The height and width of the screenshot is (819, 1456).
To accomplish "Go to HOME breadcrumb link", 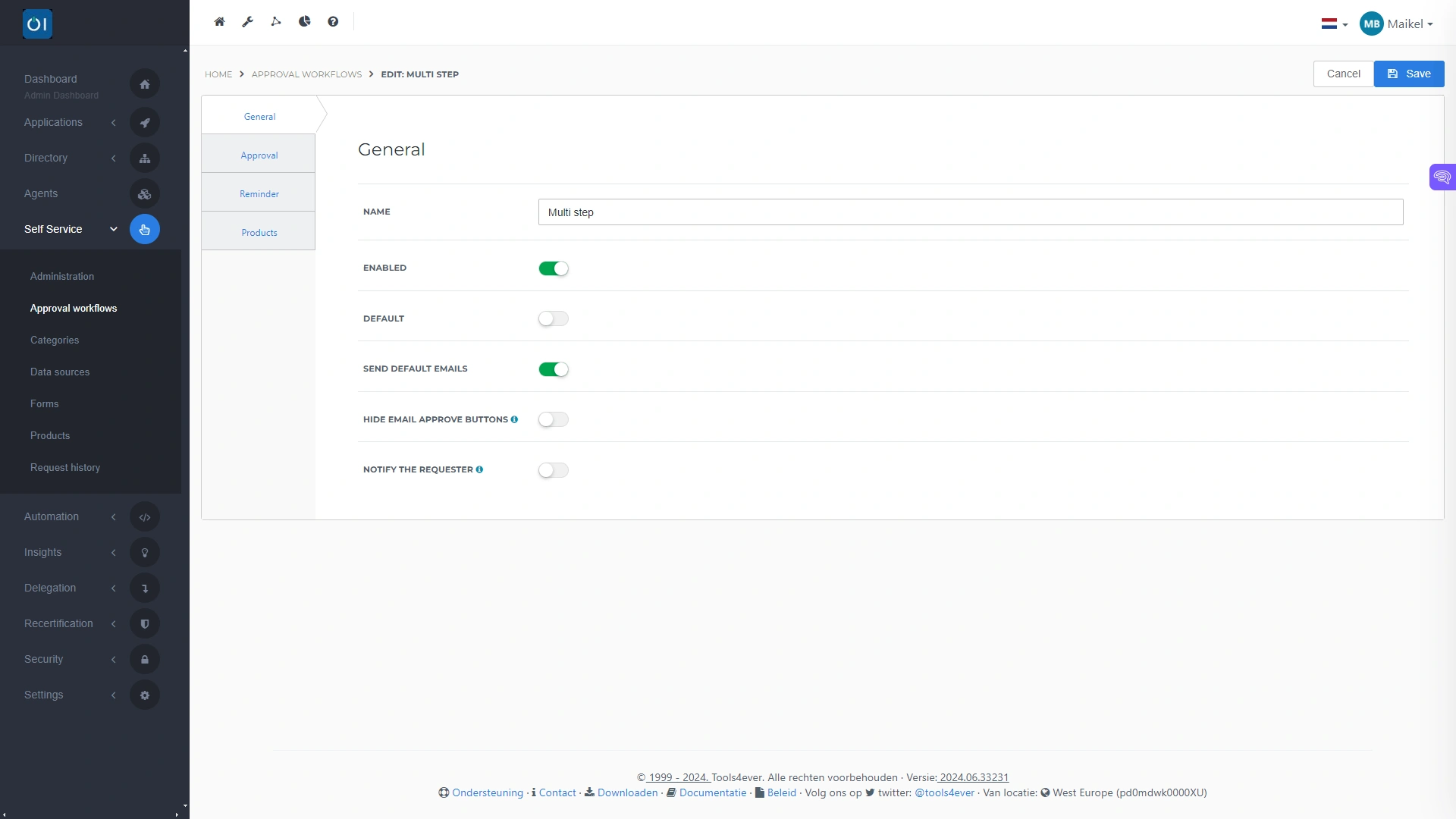I will pyautogui.click(x=218, y=74).
